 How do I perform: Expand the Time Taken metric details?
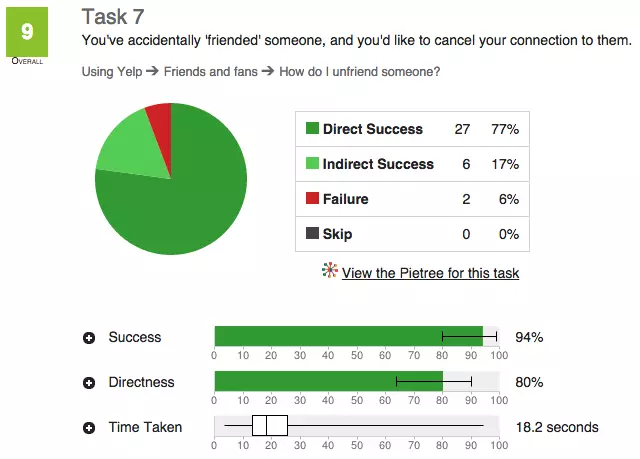pyautogui.click(x=89, y=428)
